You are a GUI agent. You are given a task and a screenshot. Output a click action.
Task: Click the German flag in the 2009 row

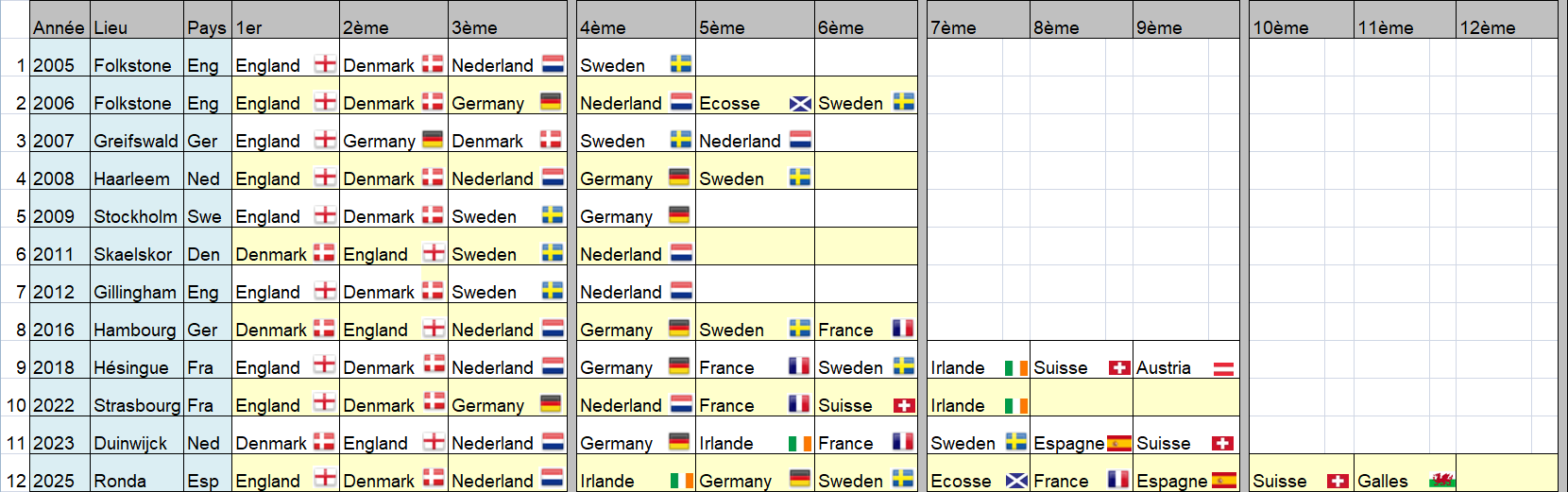[679, 215]
